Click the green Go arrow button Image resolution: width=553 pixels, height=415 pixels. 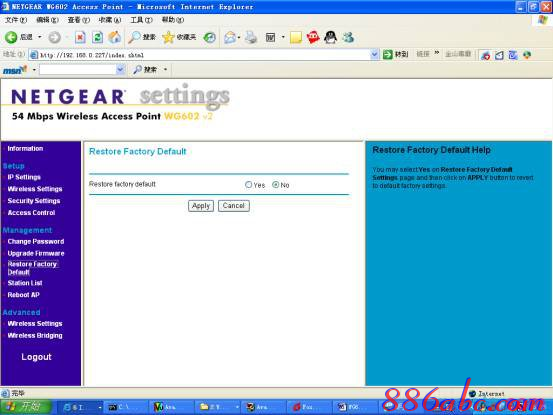click(388, 54)
